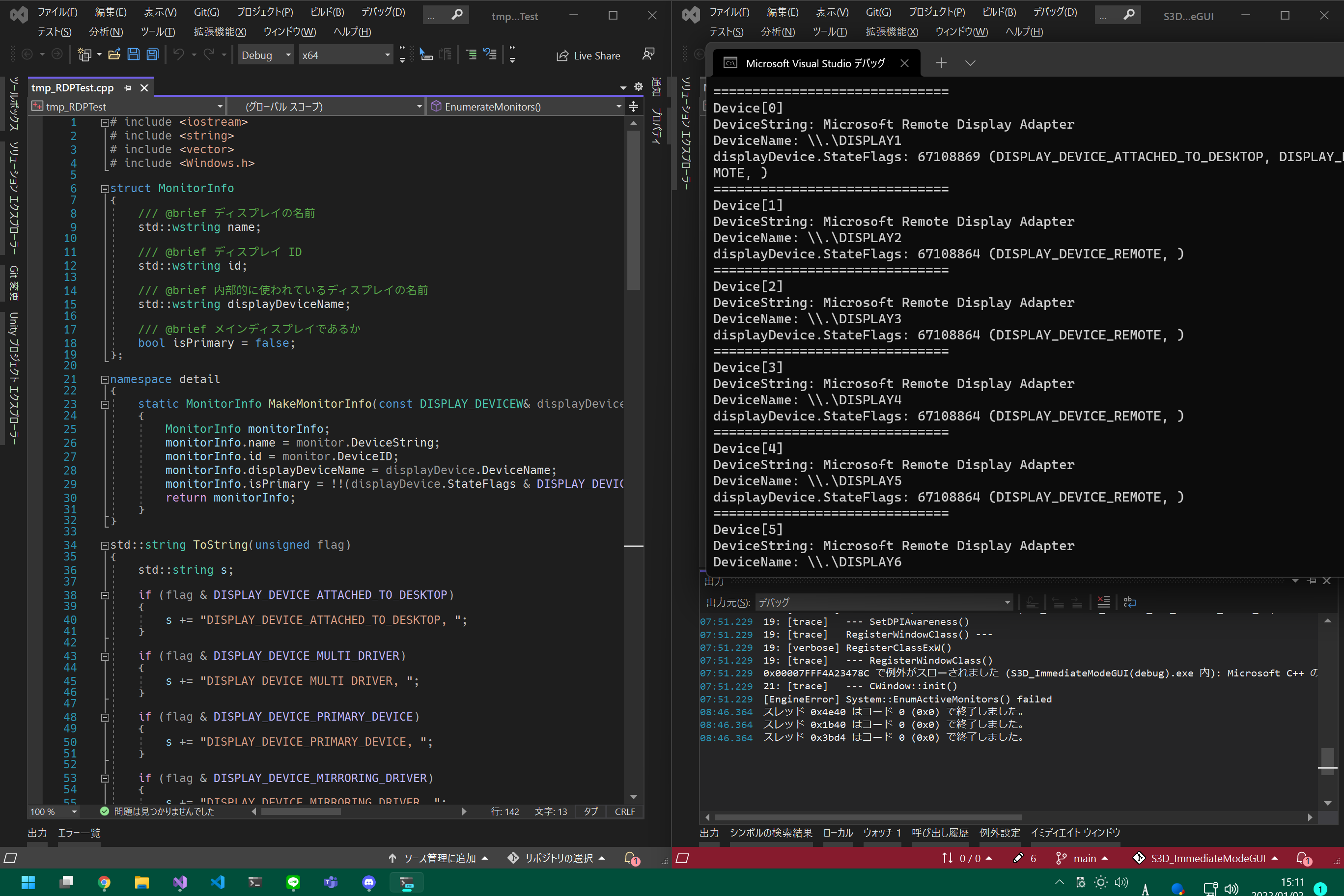
Task: Switch to the ウォッチ 1 tab
Action: click(x=882, y=833)
